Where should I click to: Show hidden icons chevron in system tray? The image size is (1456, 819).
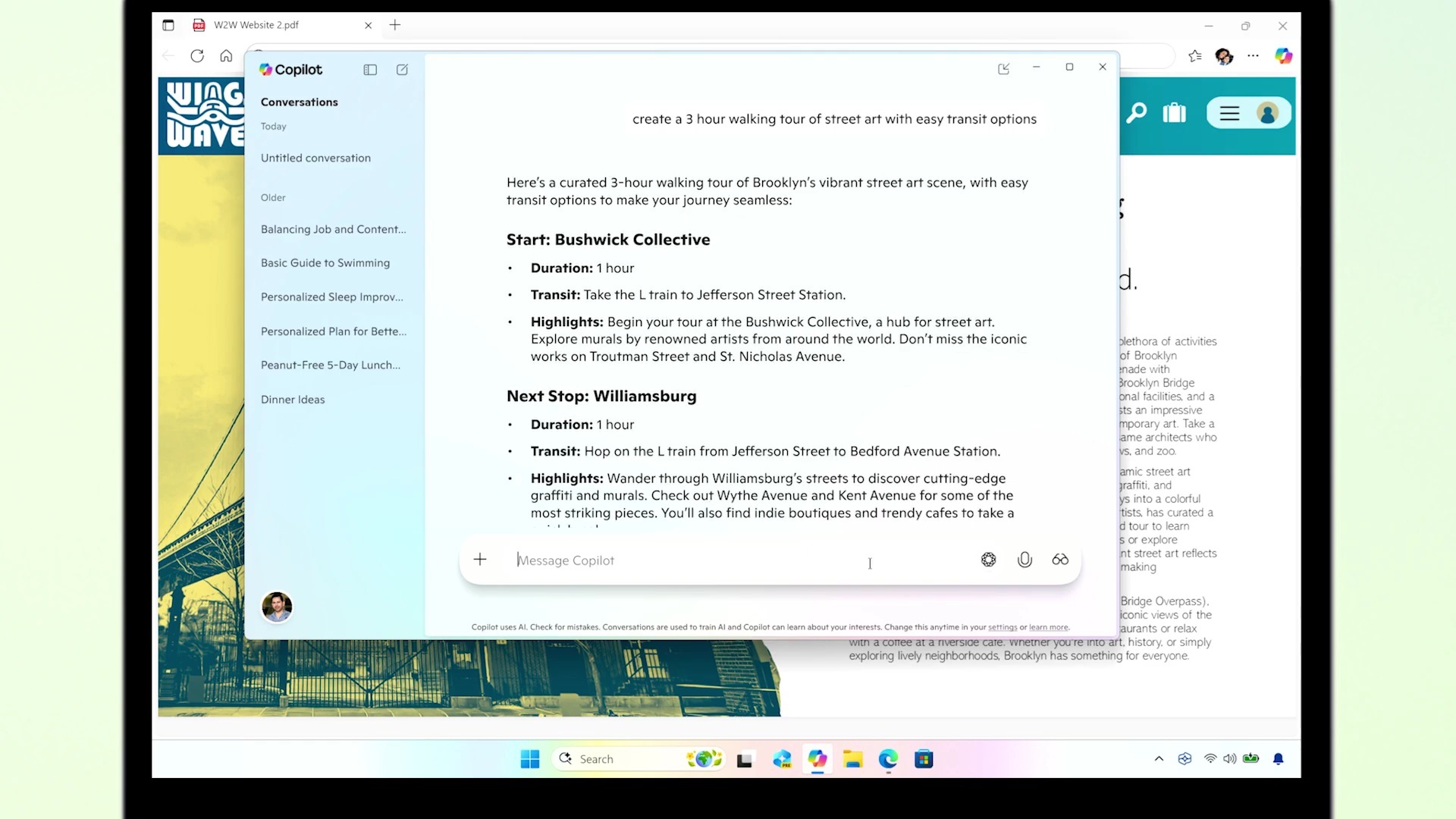point(1159,759)
